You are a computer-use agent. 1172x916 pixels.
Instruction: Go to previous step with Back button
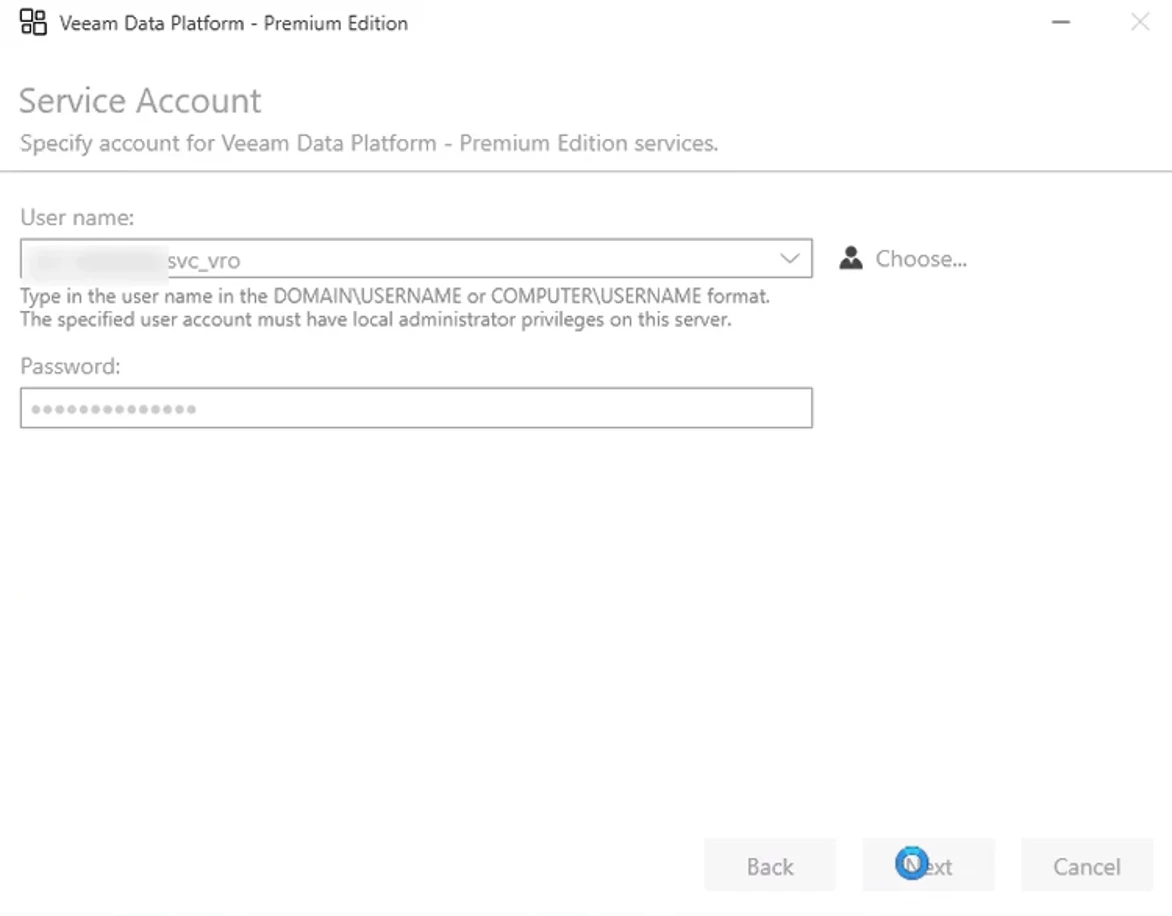(x=770, y=865)
